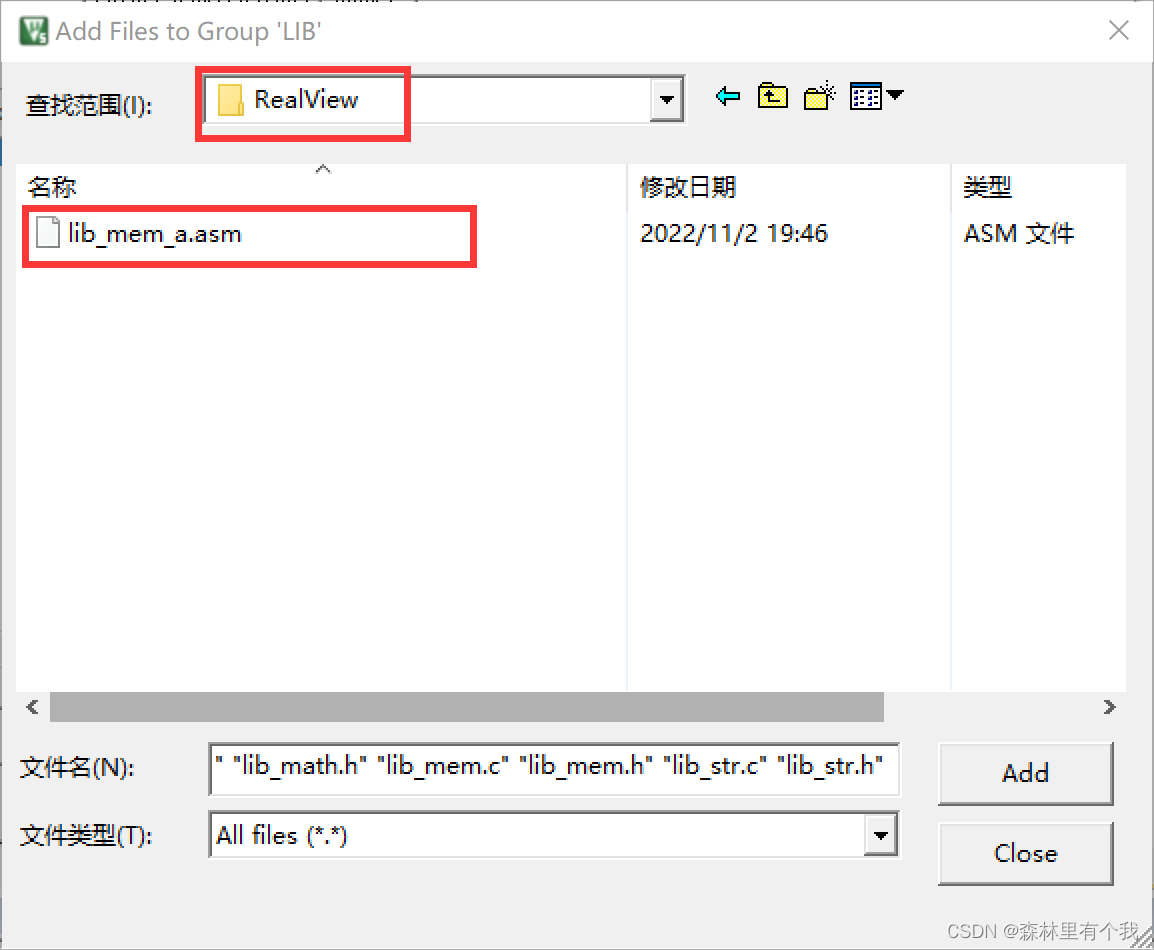The image size is (1154, 950).
Task: Open the view menu dropdown arrow
Action: [x=896, y=95]
